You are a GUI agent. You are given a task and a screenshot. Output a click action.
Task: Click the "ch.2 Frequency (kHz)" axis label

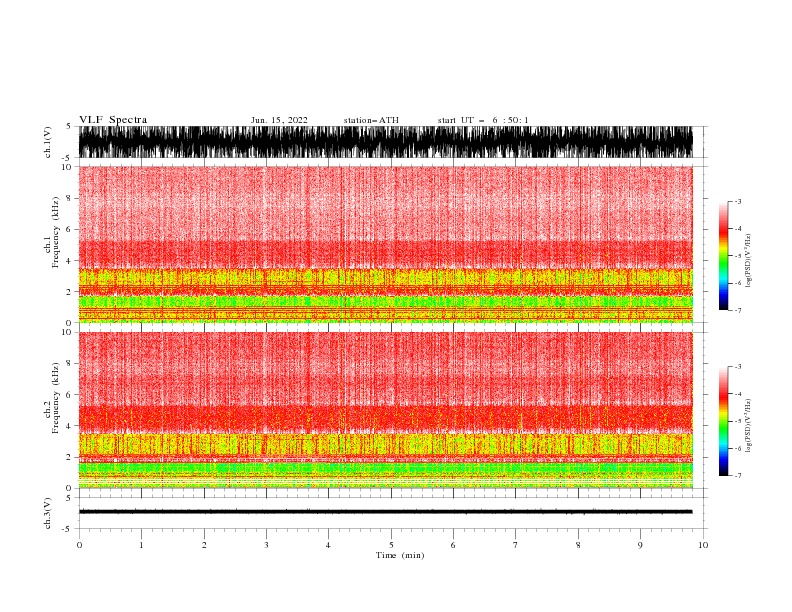(x=52, y=397)
